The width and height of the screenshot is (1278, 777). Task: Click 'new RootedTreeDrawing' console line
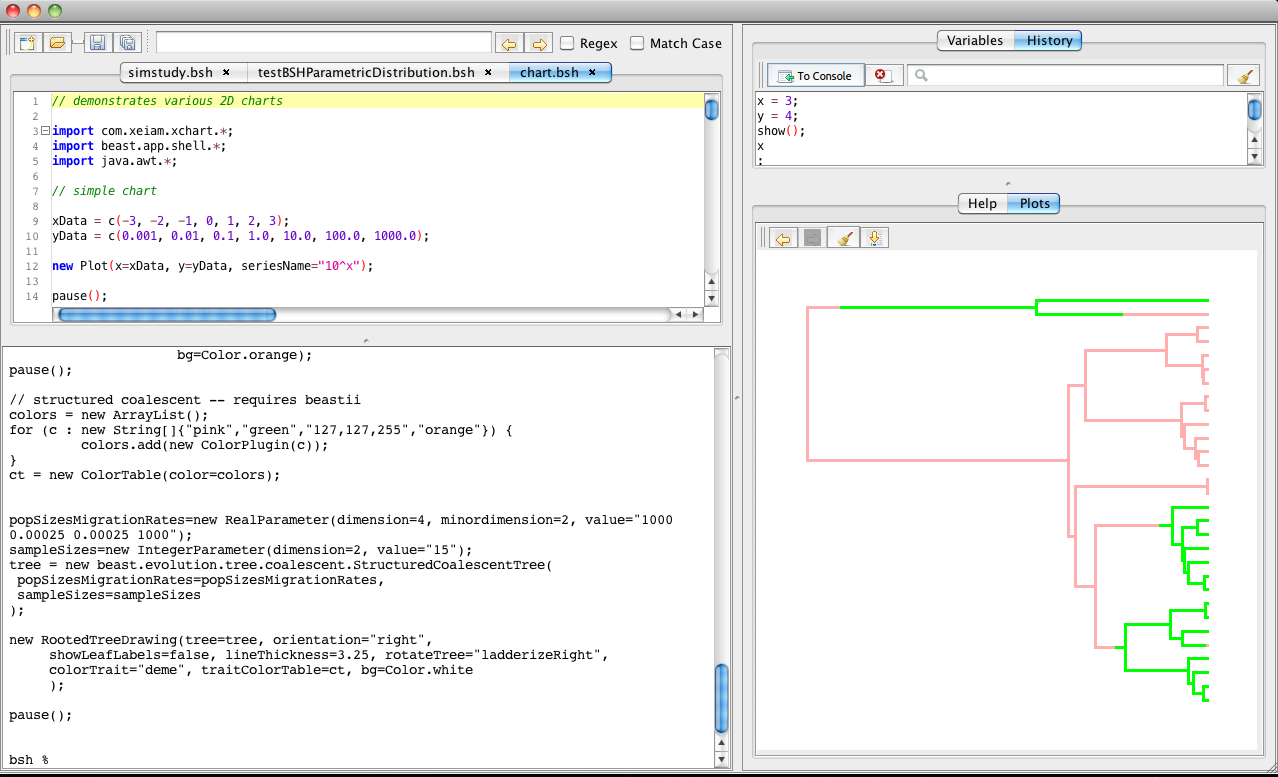pyautogui.click(x=221, y=640)
